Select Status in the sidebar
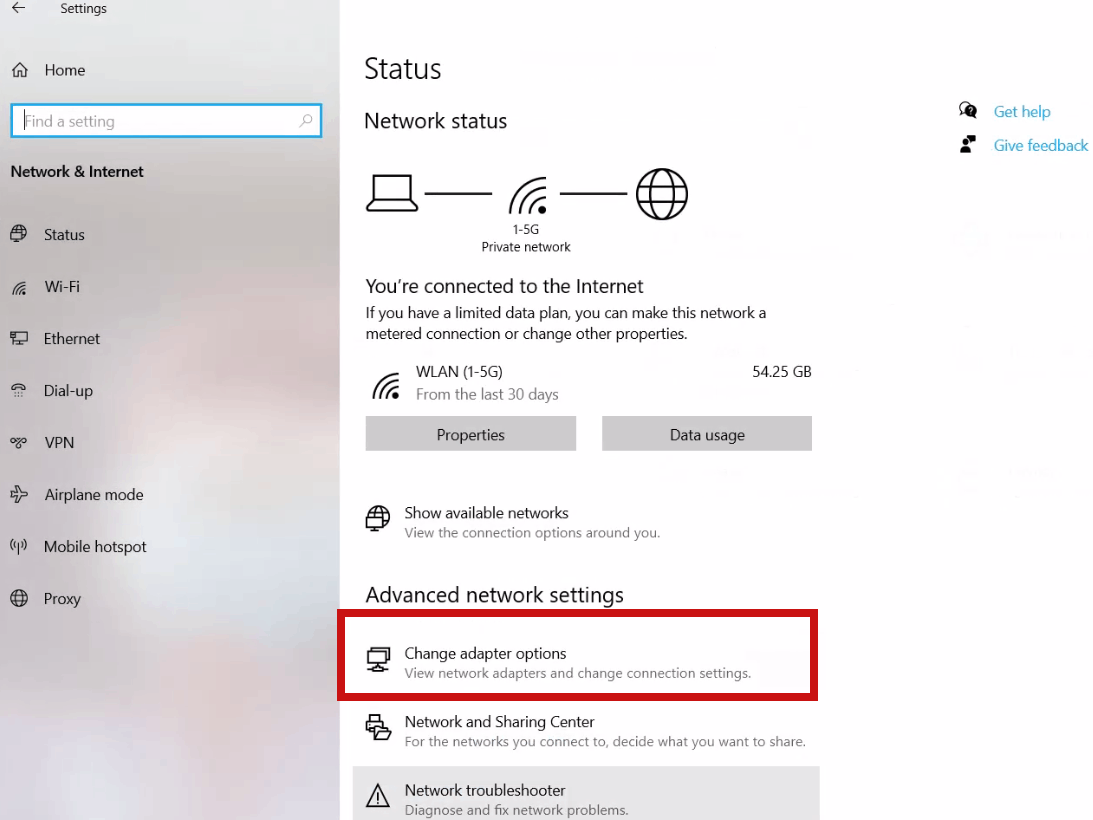This screenshot has width=1093, height=820. pyautogui.click(x=64, y=234)
